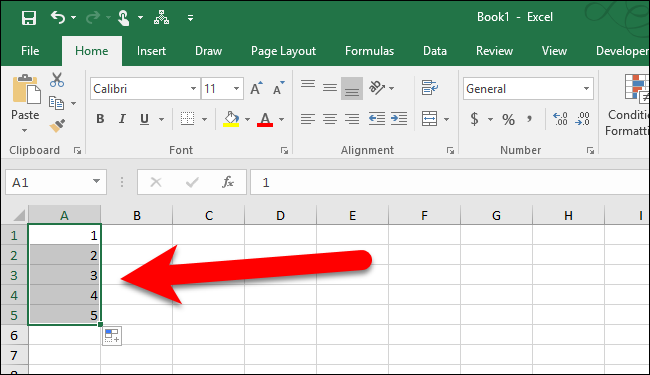Screen dimensions: 650x375
Task: Insert a function with the fx icon
Action: pos(228,182)
